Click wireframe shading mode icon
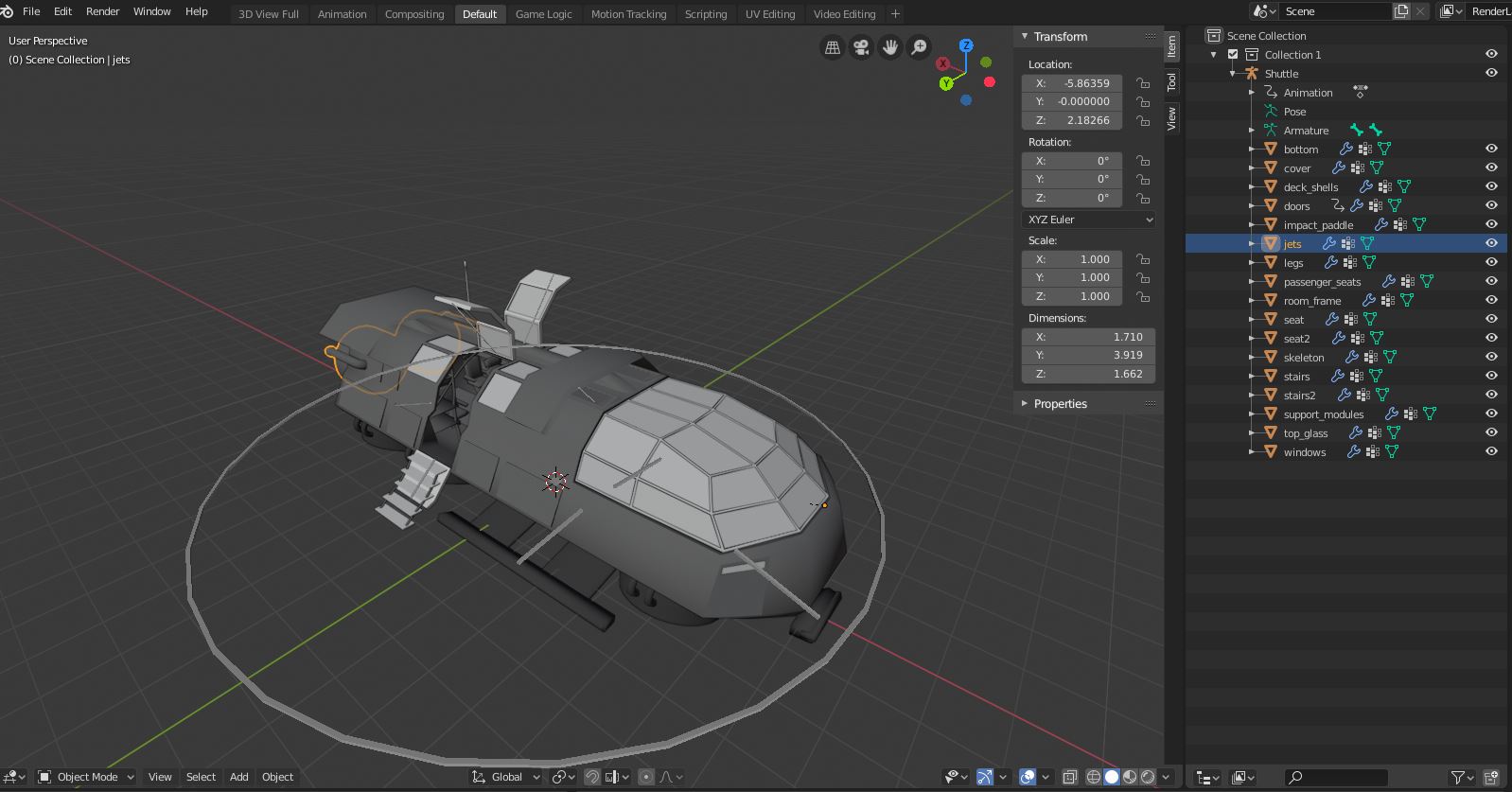 point(1094,777)
